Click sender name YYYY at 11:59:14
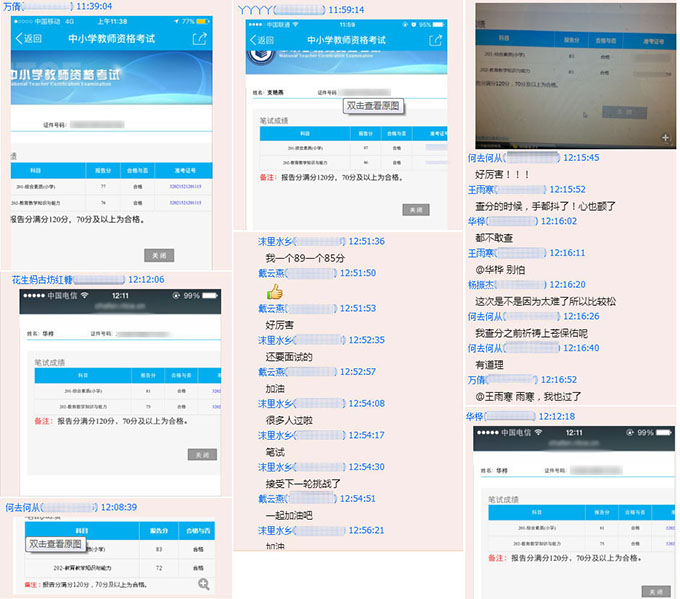Viewport: 680px width, 599px height. click(255, 10)
